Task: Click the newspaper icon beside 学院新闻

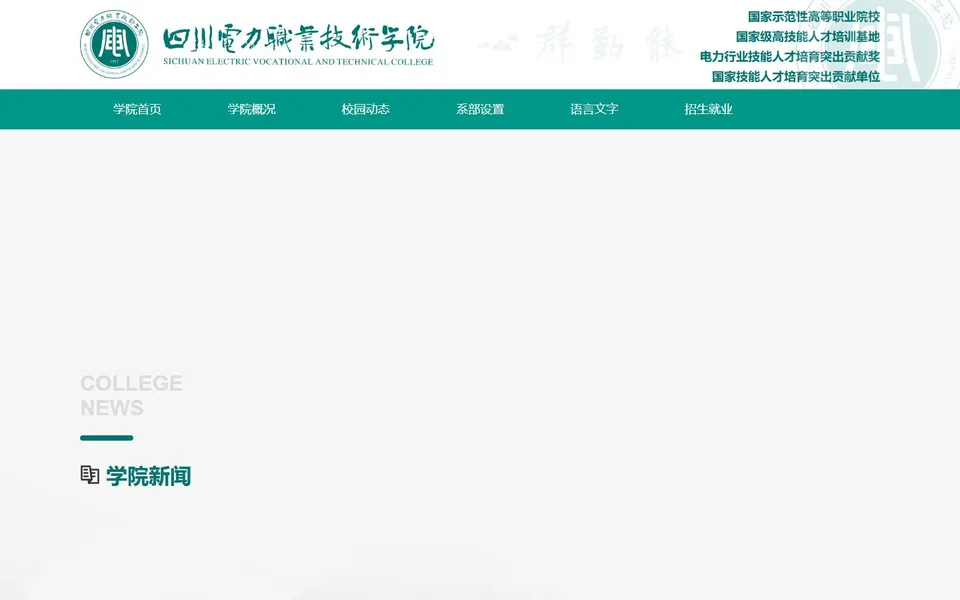Action: 90,475
